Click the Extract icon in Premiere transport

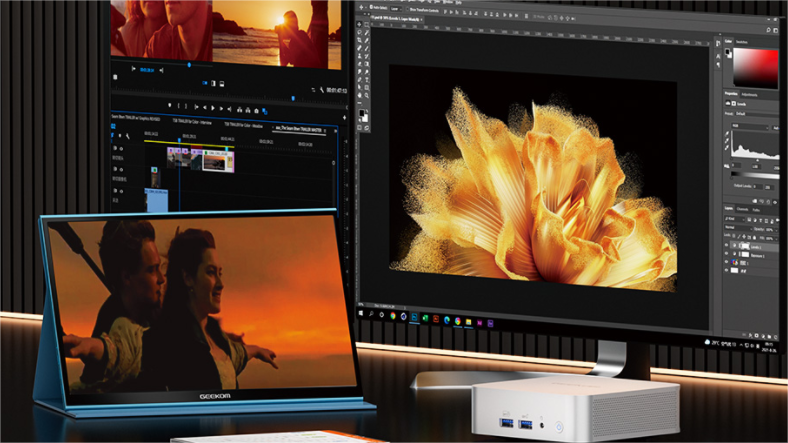[248, 110]
